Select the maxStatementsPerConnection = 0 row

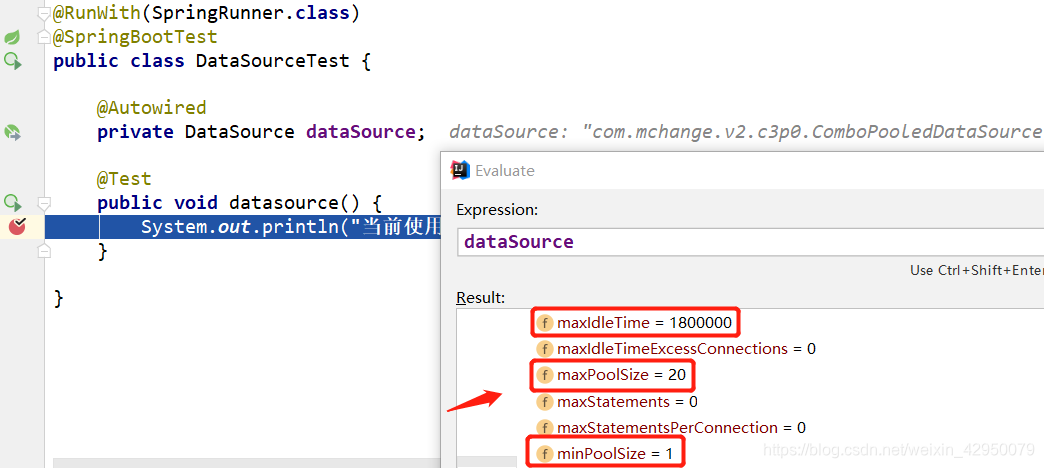[671, 427]
